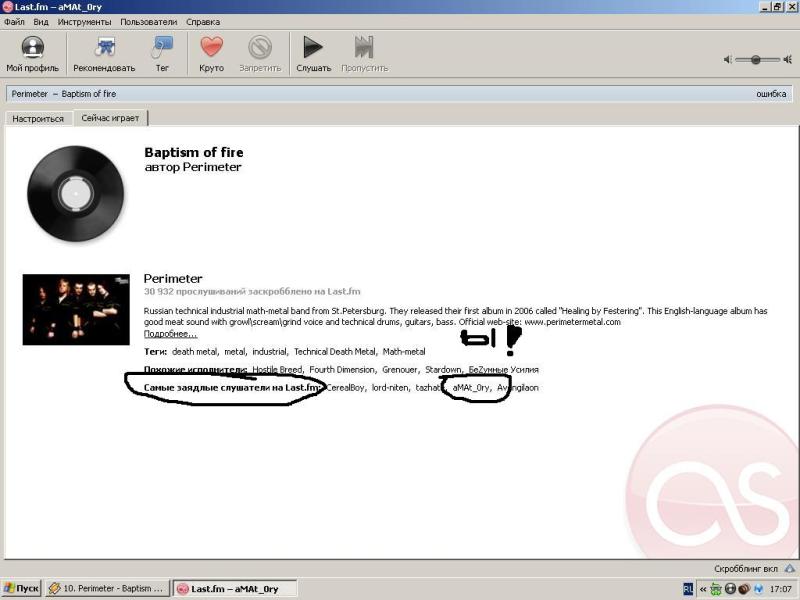Open the Справка menu
Viewport: 800px width, 600px height.
click(203, 22)
